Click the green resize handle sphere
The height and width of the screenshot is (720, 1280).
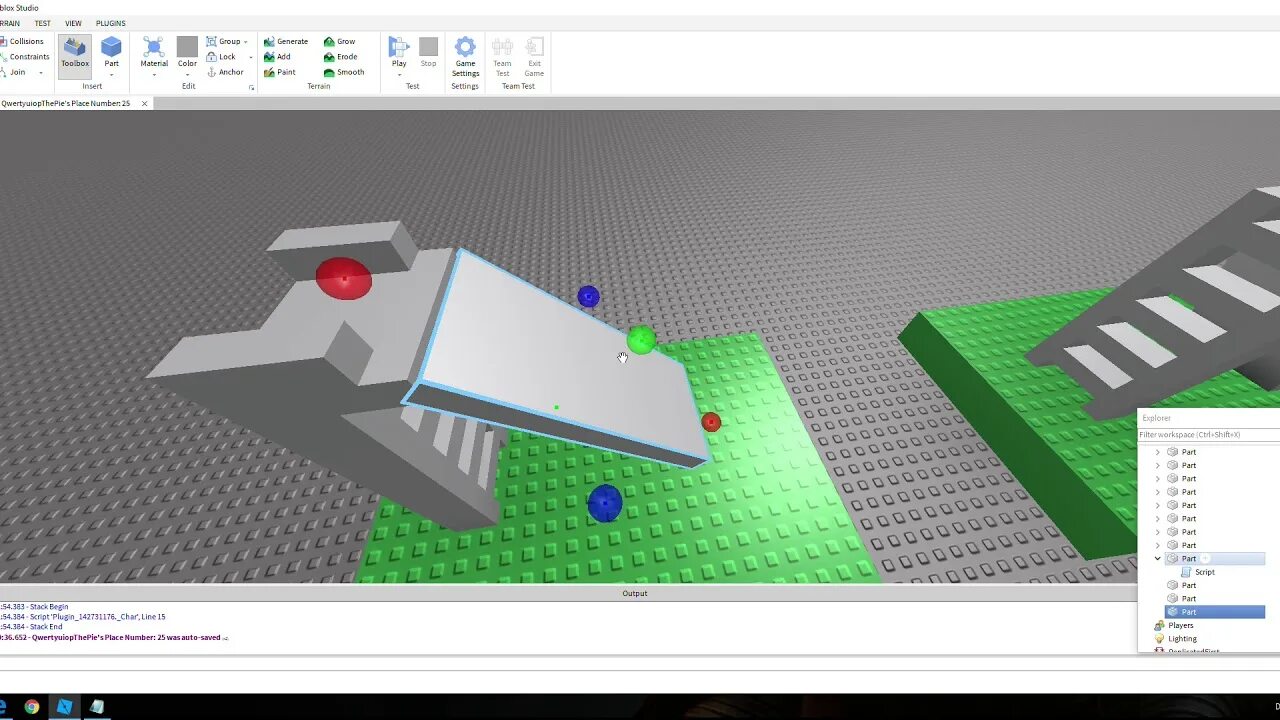641,340
